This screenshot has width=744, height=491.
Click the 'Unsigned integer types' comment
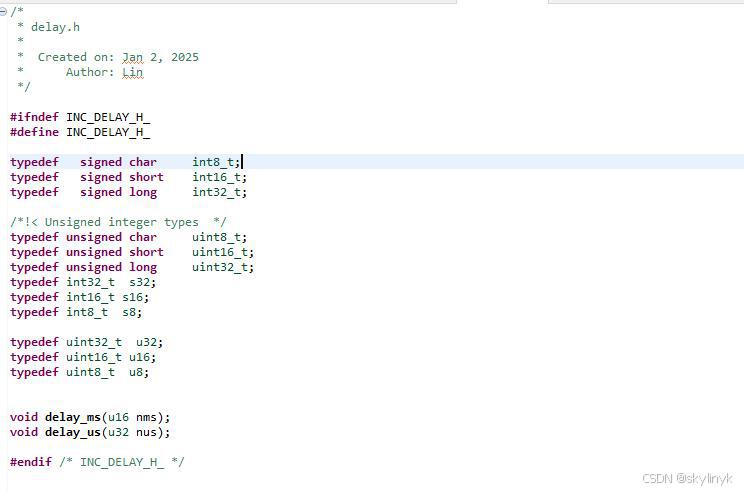[x=121, y=222]
